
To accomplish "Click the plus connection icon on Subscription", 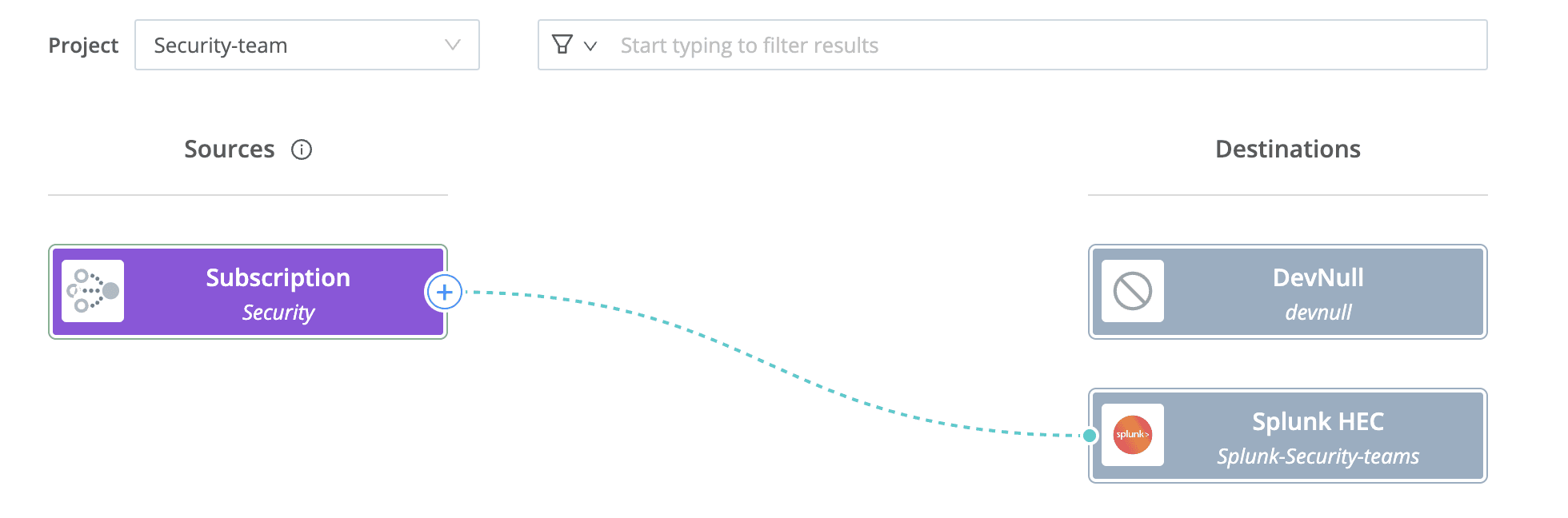I will point(446,292).
